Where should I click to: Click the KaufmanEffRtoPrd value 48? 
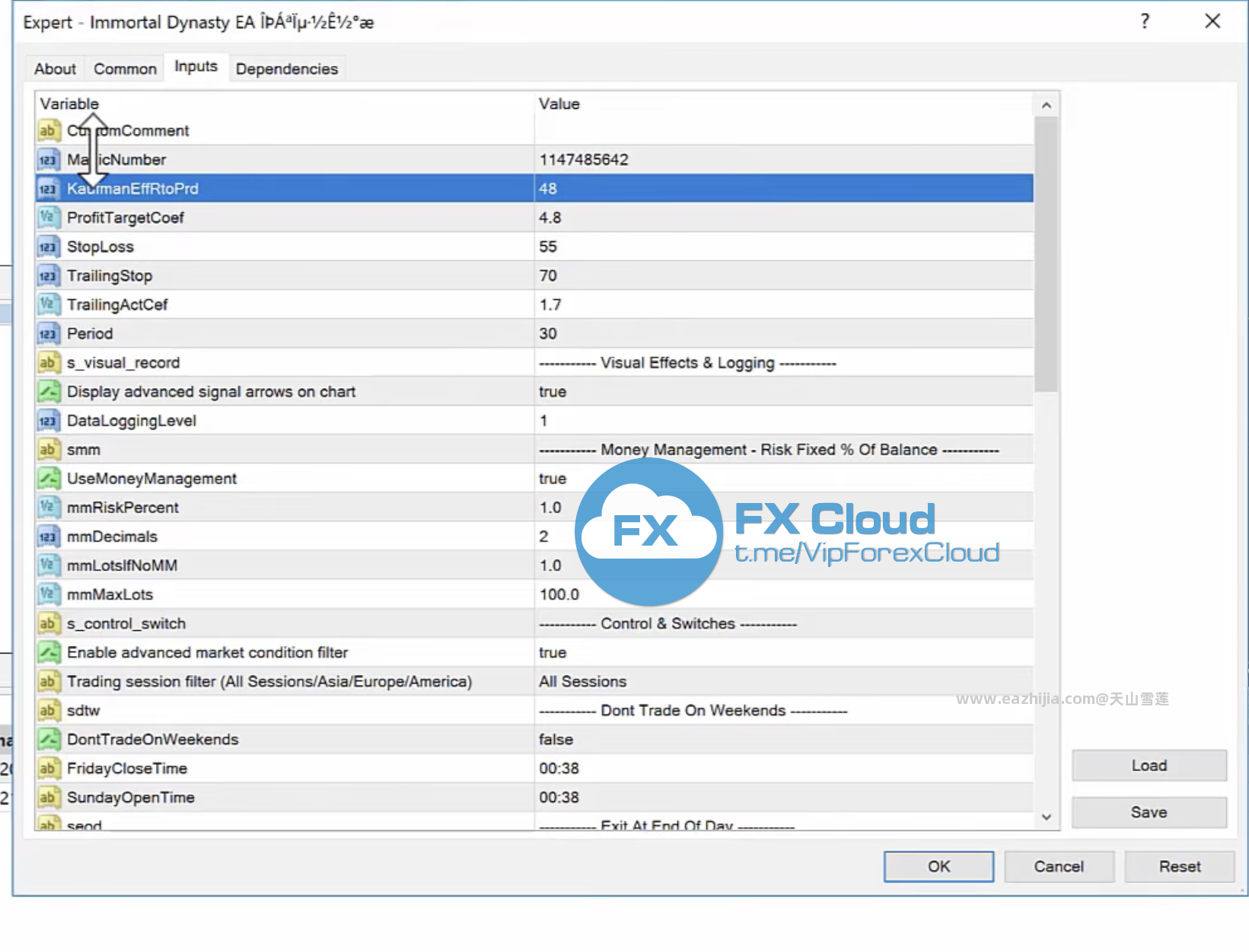[x=548, y=189]
